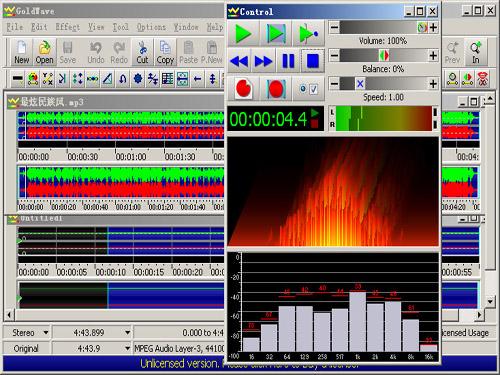Click the Untitled1 sound window title bar
This screenshot has height=375, width=500.
(115, 219)
